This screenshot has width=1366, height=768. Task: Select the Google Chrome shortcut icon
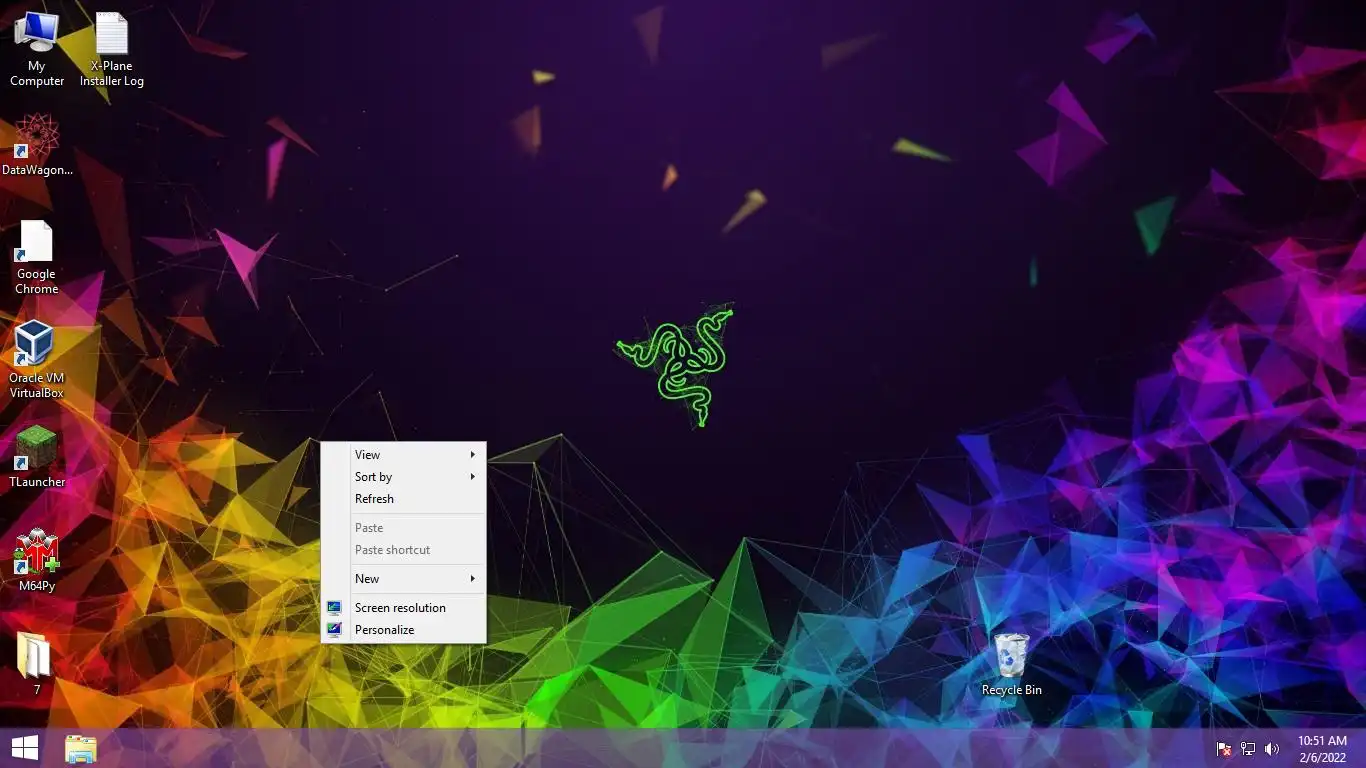(x=37, y=258)
